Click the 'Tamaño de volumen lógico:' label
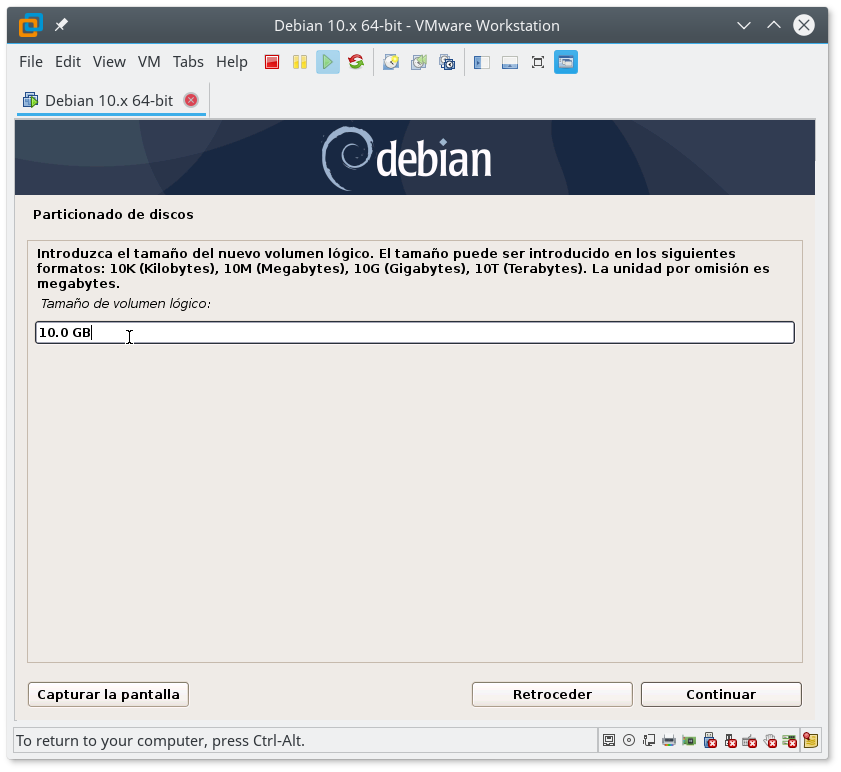This screenshot has height=772, width=841. (x=126, y=304)
